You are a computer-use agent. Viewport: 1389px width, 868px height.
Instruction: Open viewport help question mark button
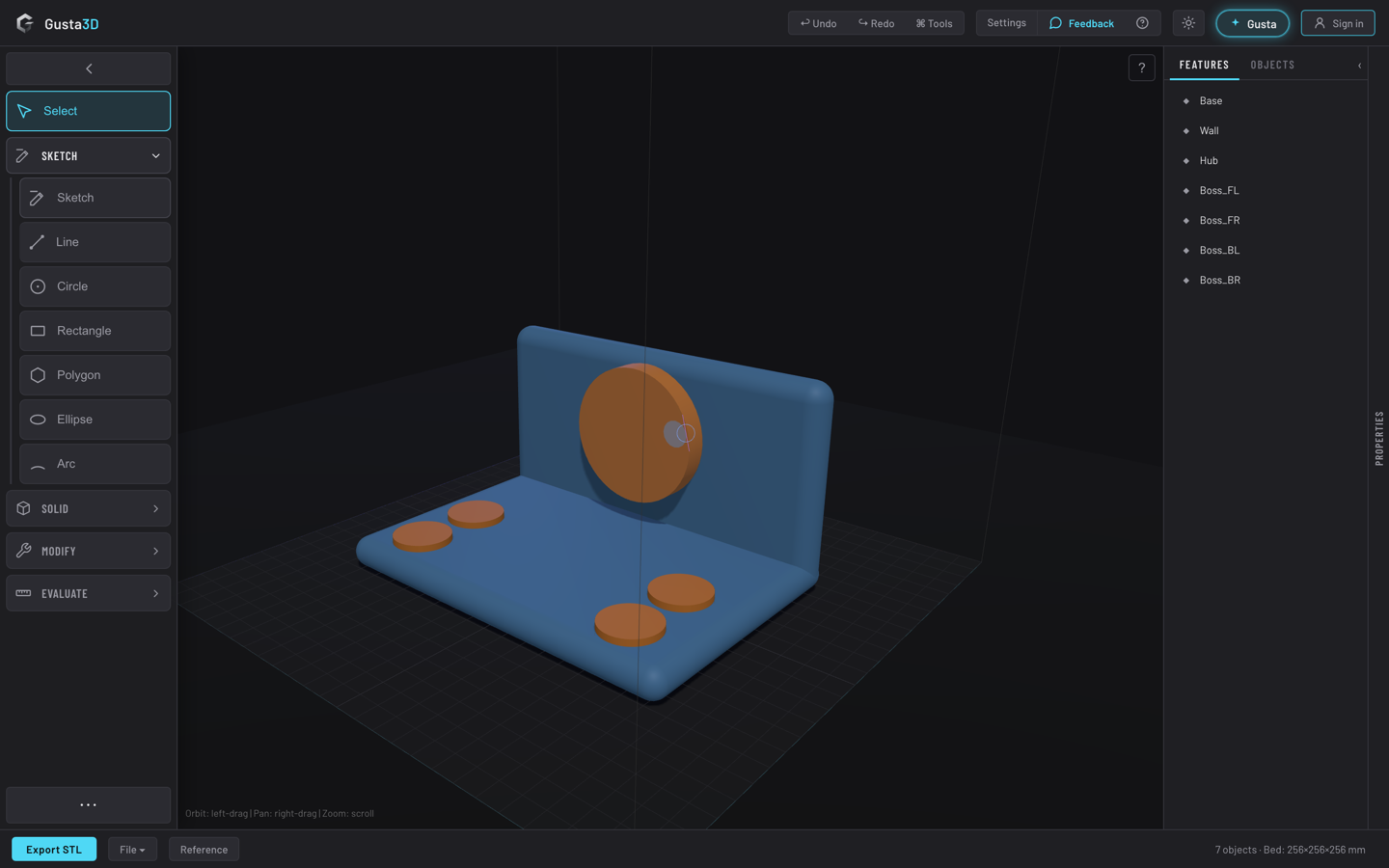point(1142,68)
